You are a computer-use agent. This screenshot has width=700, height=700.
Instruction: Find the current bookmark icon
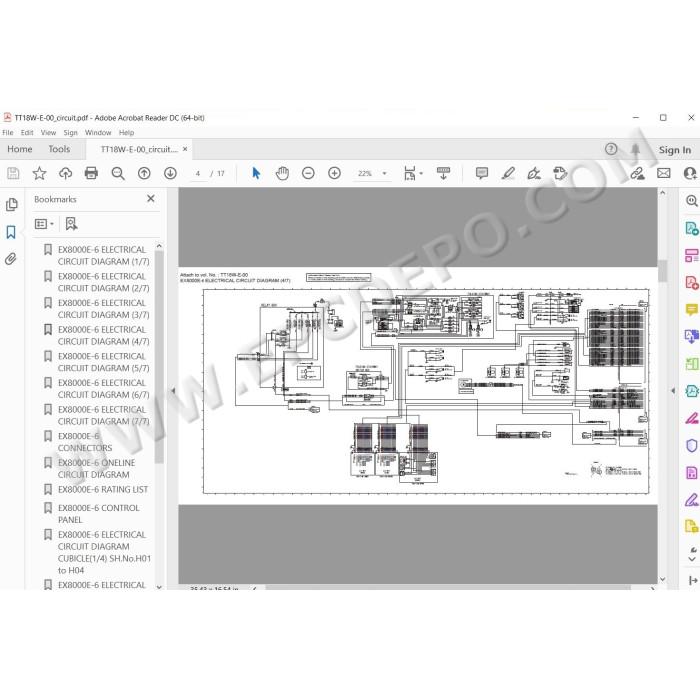tap(71, 224)
